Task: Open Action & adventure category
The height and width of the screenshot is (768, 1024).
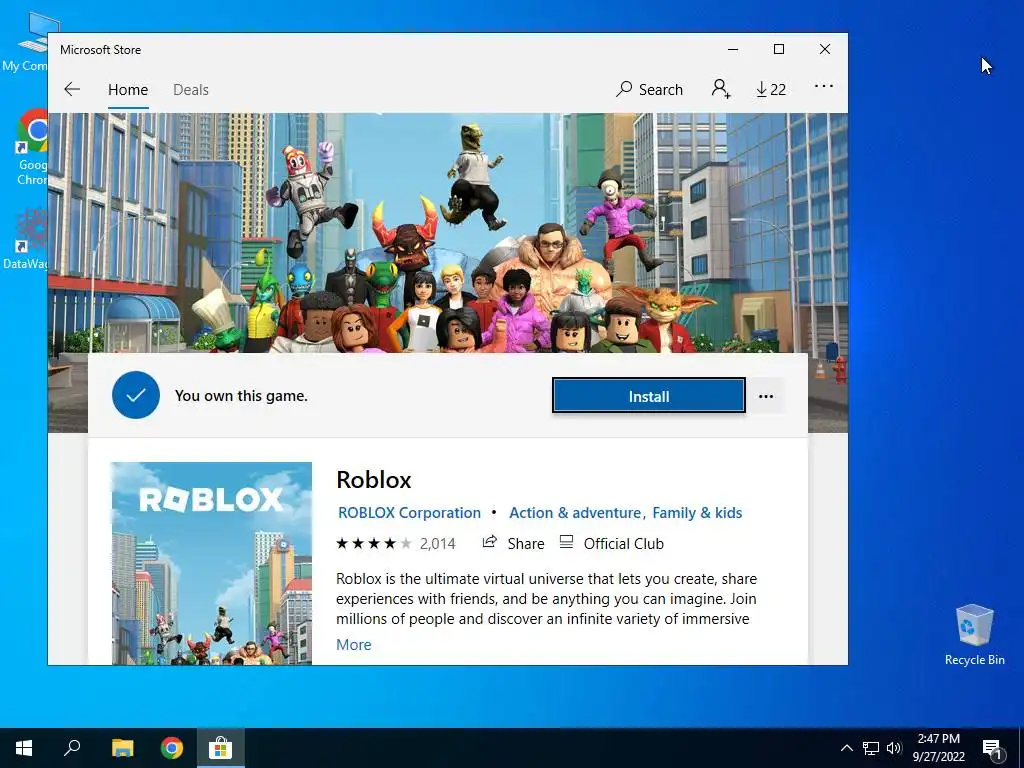Action: point(575,513)
